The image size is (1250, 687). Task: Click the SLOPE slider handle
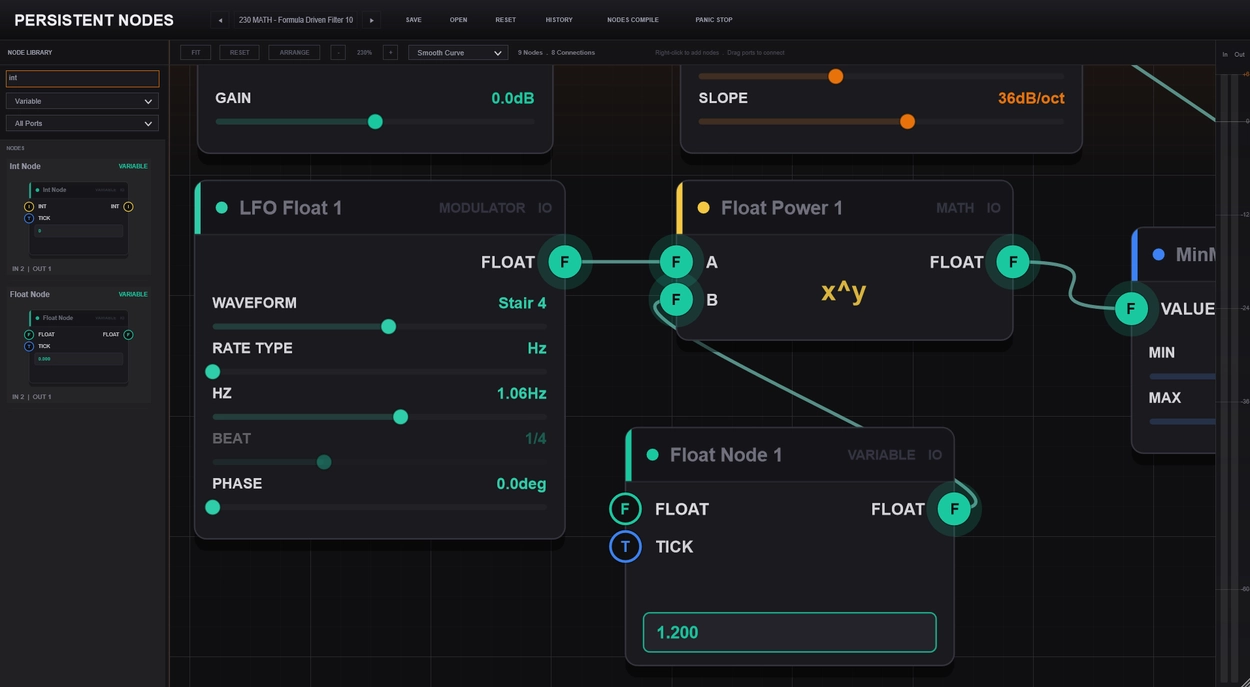[907, 122]
